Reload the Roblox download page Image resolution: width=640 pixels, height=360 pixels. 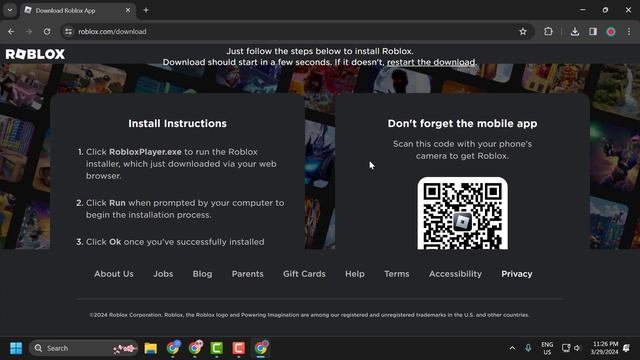(x=47, y=31)
